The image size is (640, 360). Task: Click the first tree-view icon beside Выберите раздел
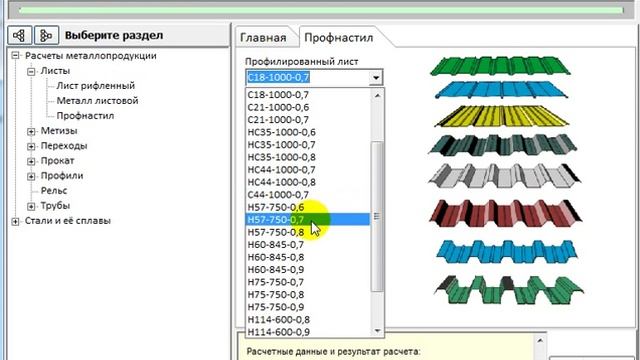click(20, 35)
